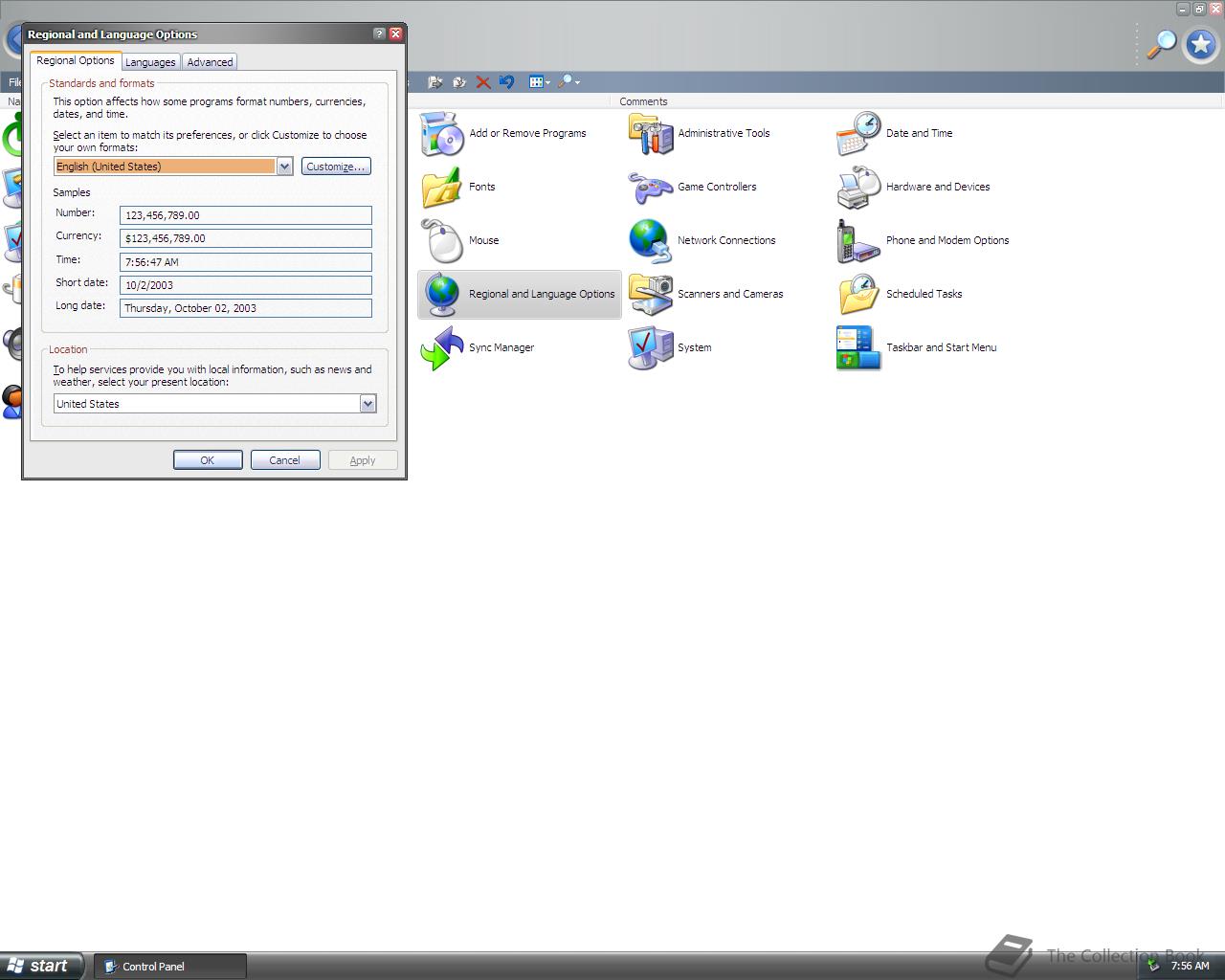
Task: Select Regional and Language Options icon
Action: click(442, 295)
